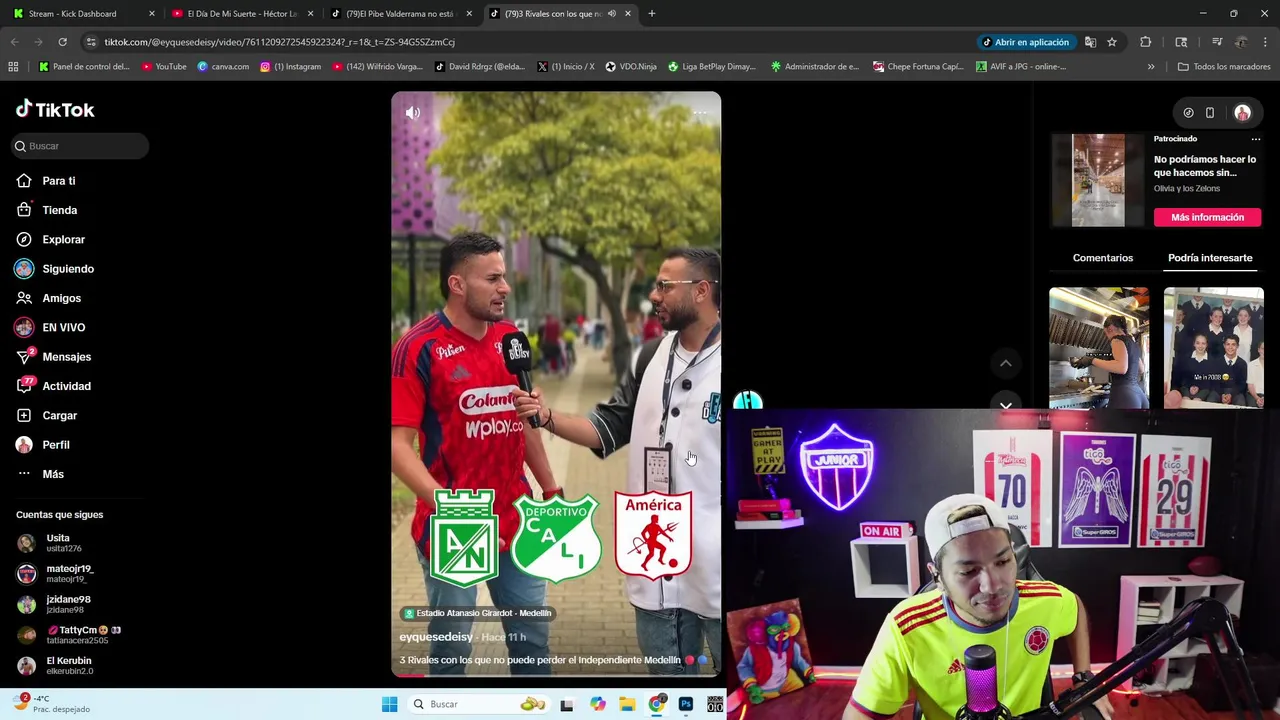This screenshot has height=720, width=1280.
Task: Reload the page
Action: 62,42
